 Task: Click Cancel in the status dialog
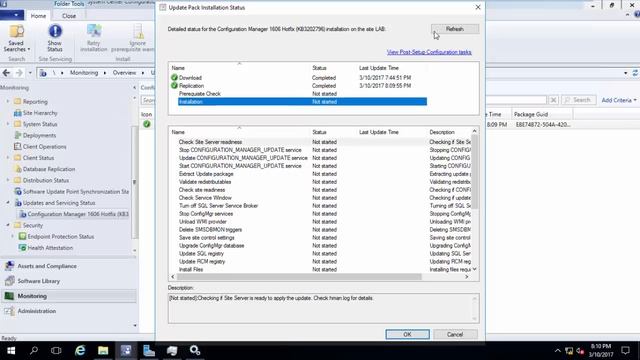click(455, 334)
